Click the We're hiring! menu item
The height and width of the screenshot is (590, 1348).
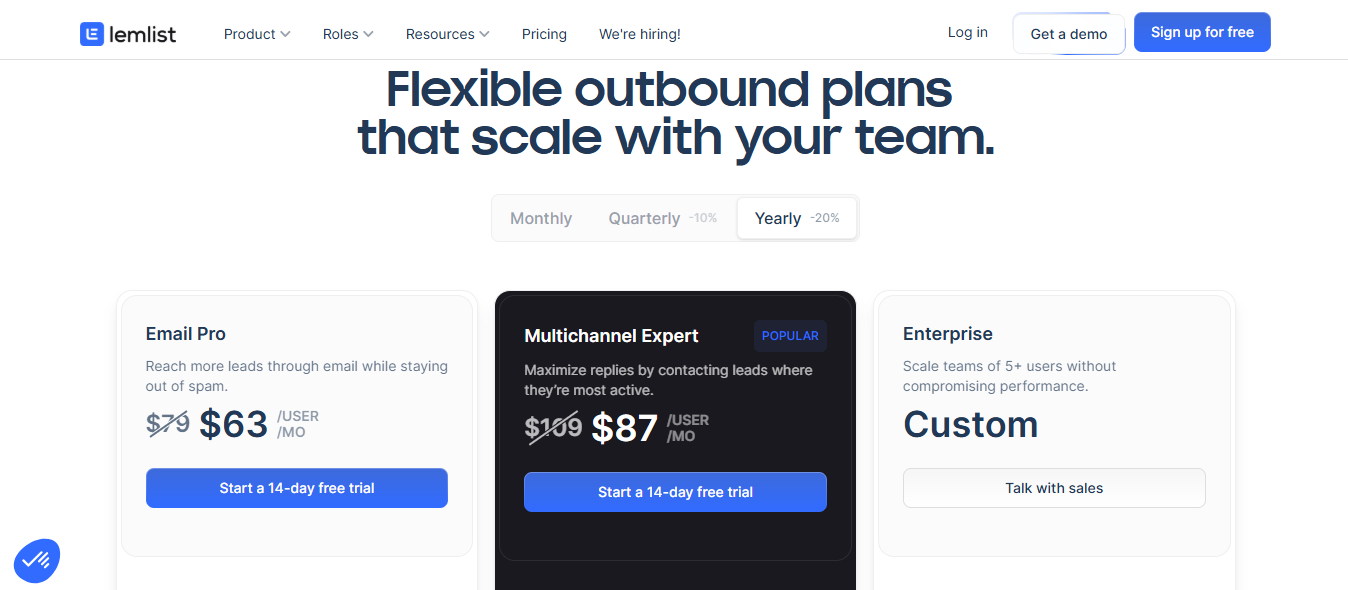click(x=639, y=33)
